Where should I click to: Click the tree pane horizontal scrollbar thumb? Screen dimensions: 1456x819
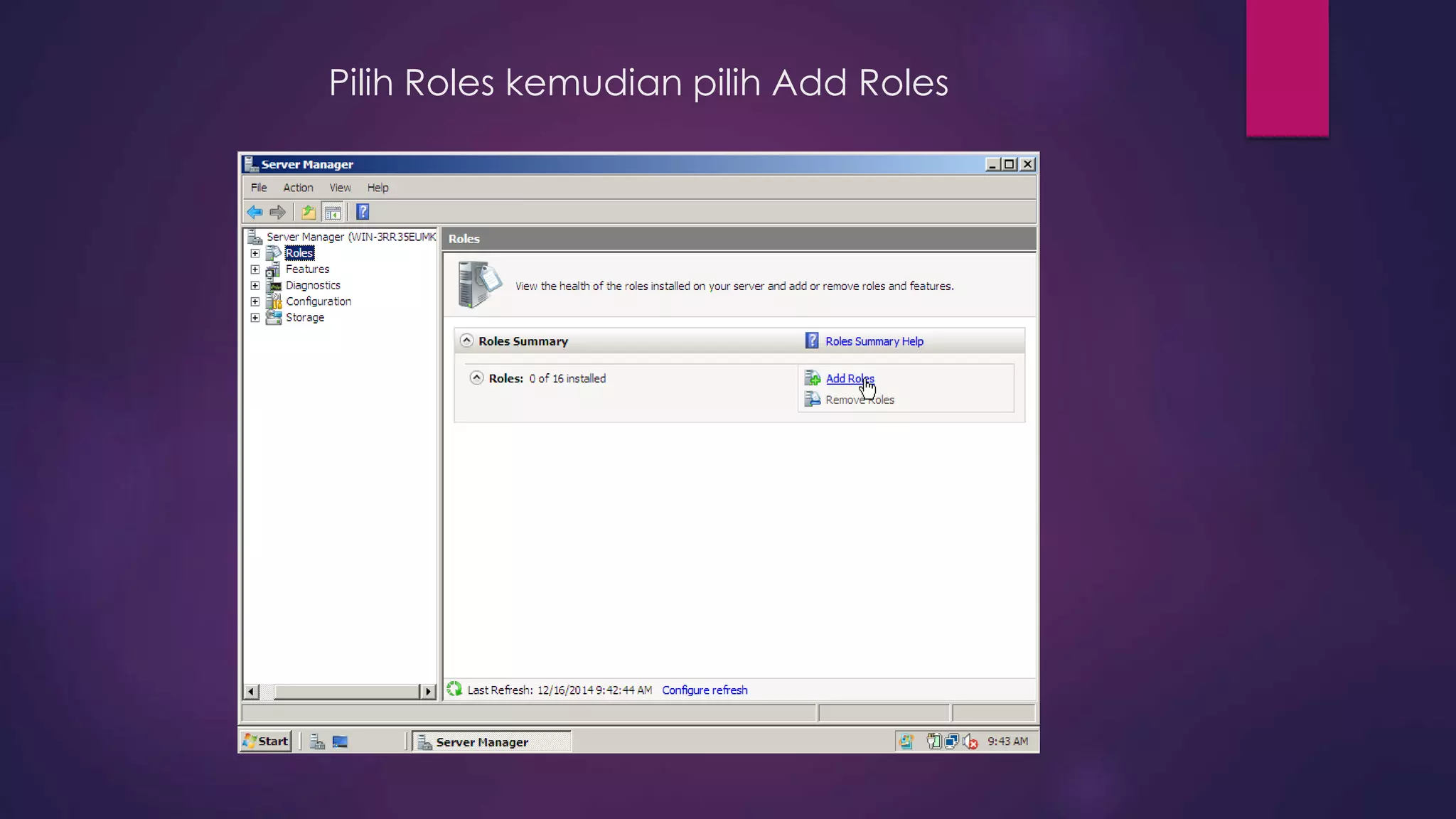(346, 691)
